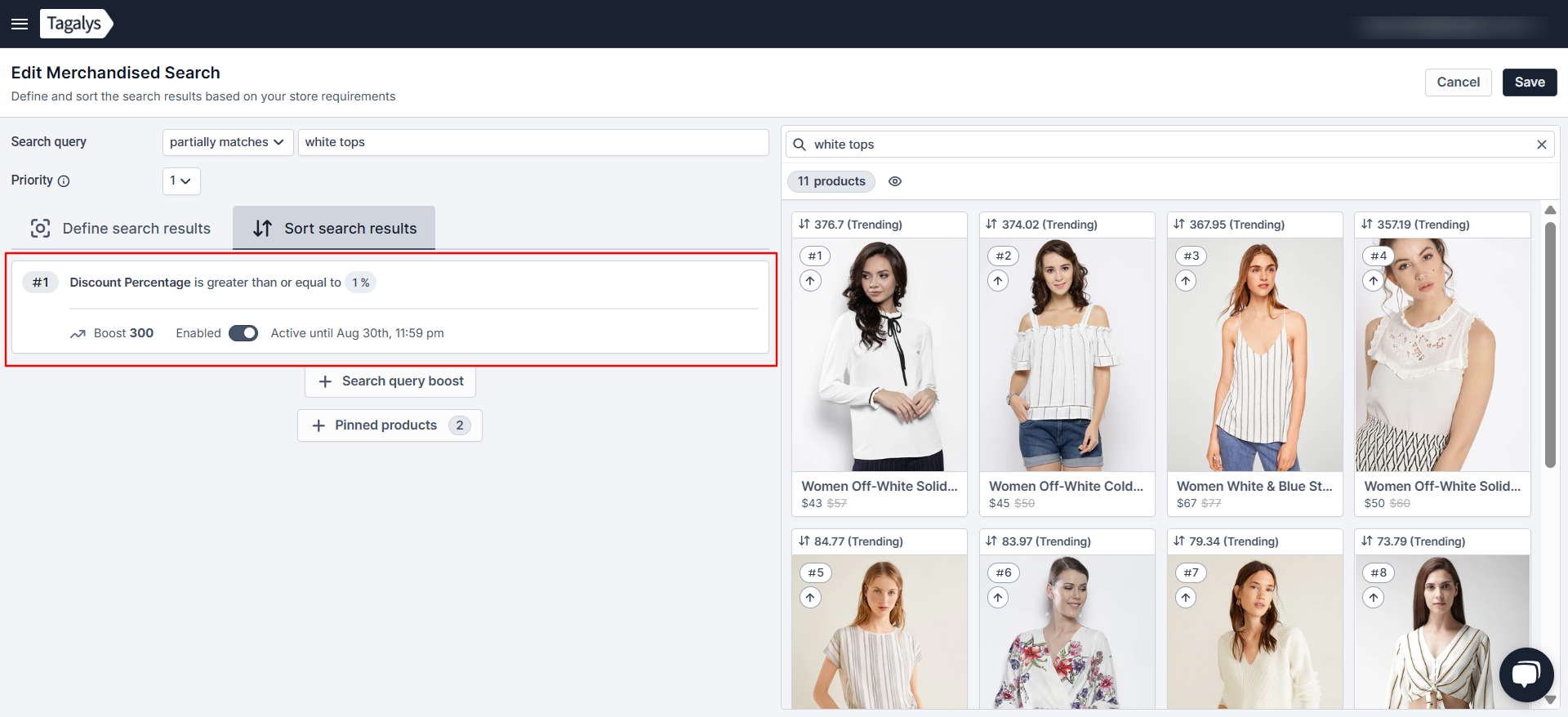Click the sort icon beside 374.02 (Trending)

991,225
